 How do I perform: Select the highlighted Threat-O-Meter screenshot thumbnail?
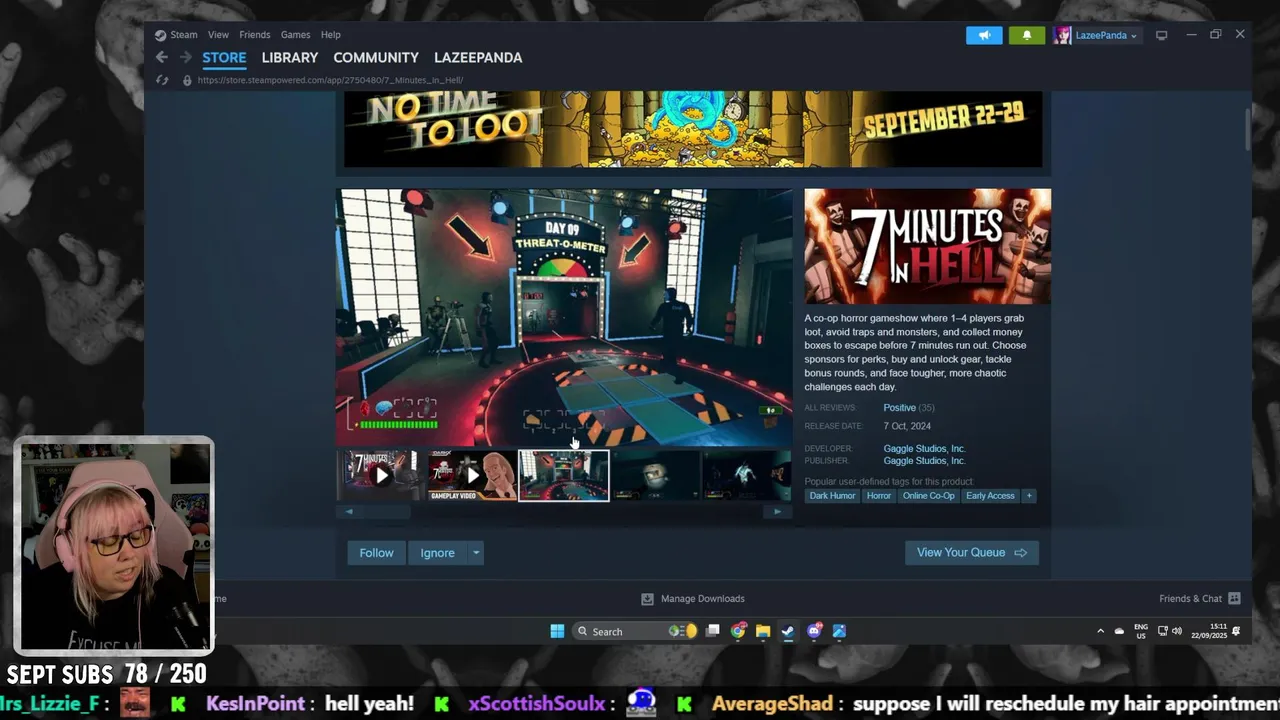point(564,475)
